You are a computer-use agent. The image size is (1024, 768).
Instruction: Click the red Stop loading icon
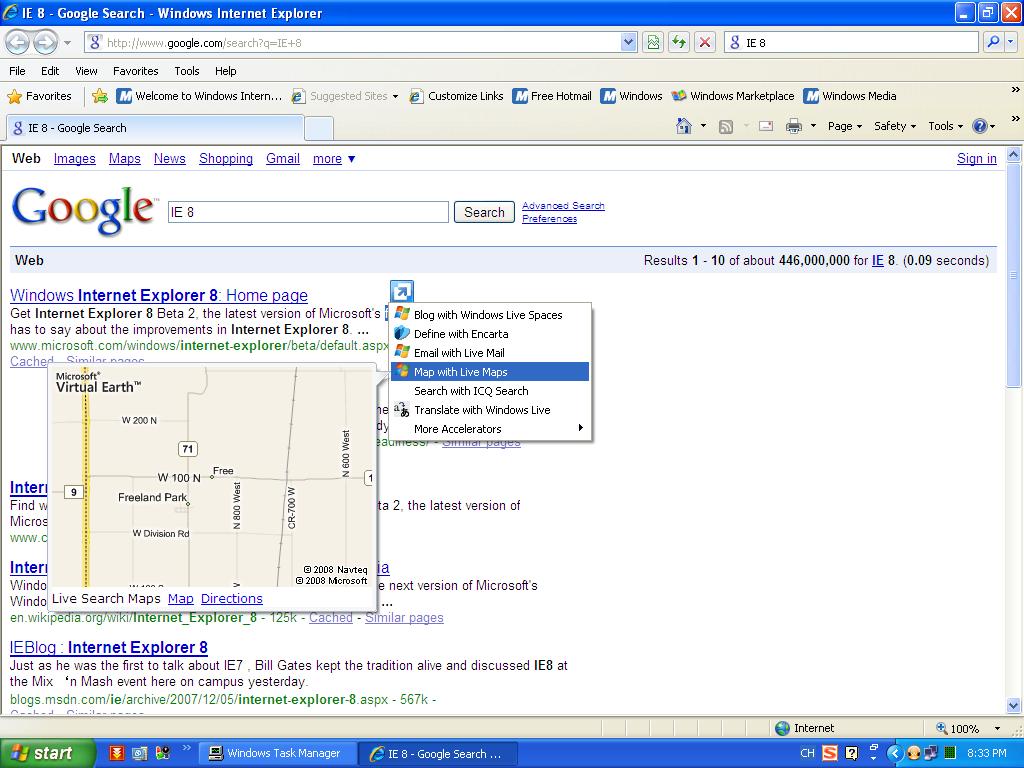705,42
